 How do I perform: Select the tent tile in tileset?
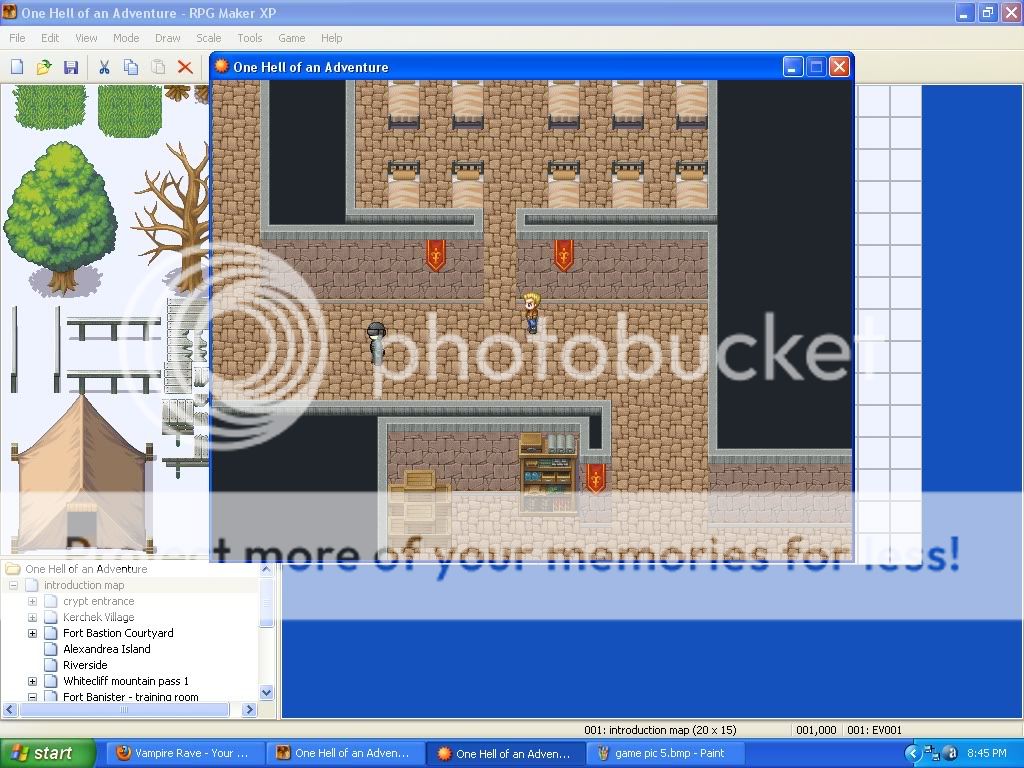[82, 472]
